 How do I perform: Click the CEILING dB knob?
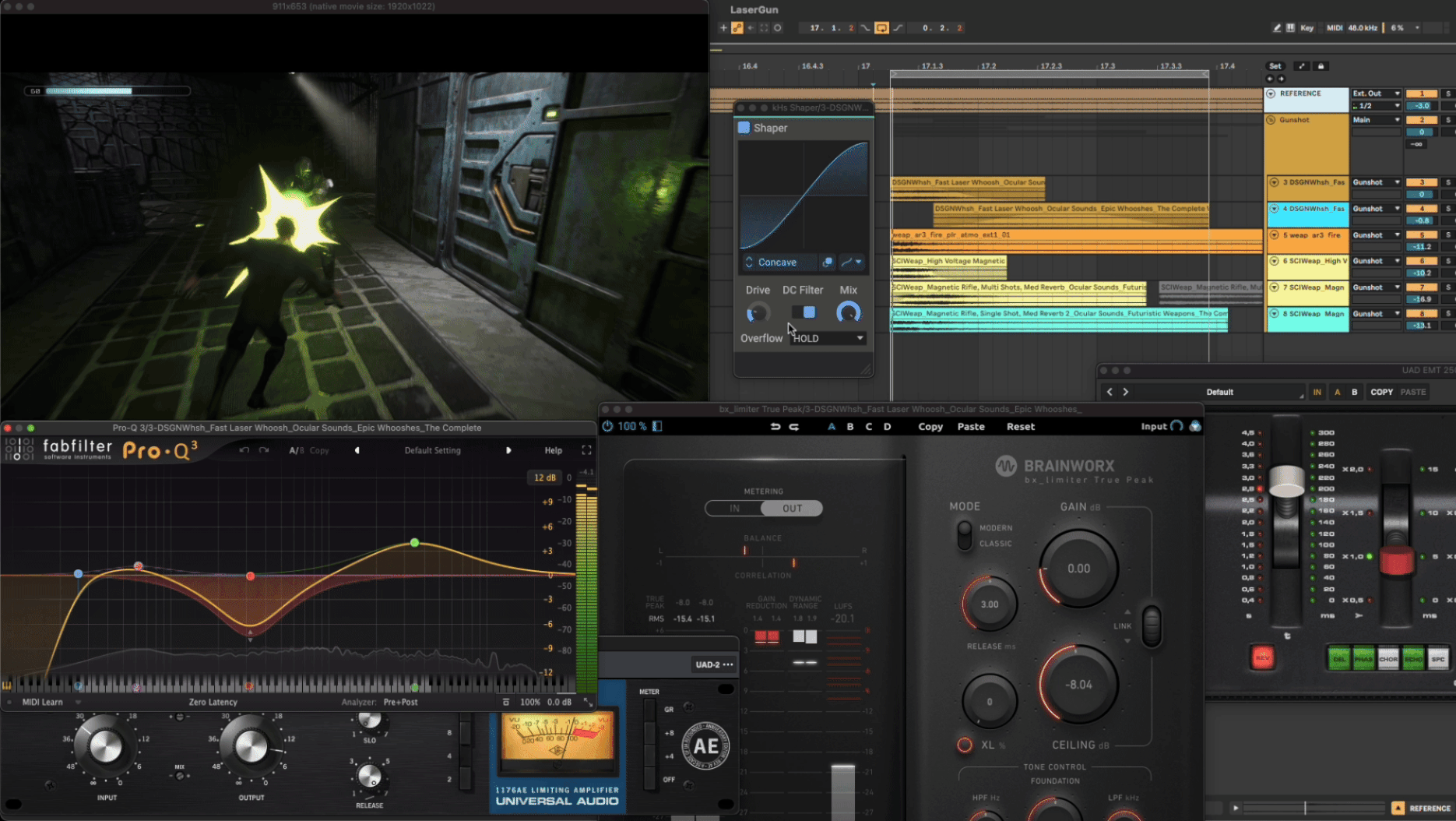click(1078, 685)
